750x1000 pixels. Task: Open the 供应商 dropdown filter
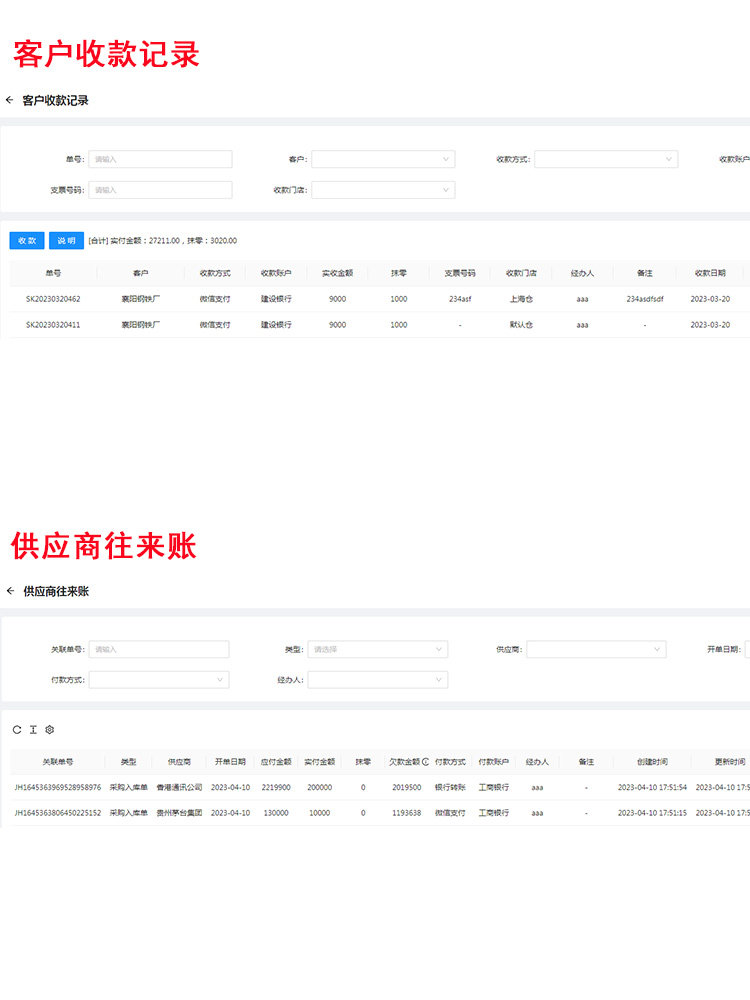click(596, 649)
